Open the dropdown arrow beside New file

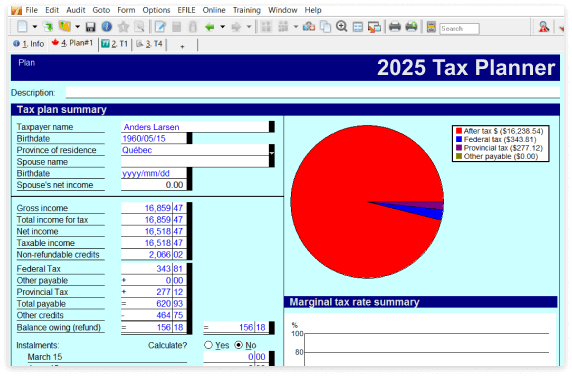coord(35,27)
